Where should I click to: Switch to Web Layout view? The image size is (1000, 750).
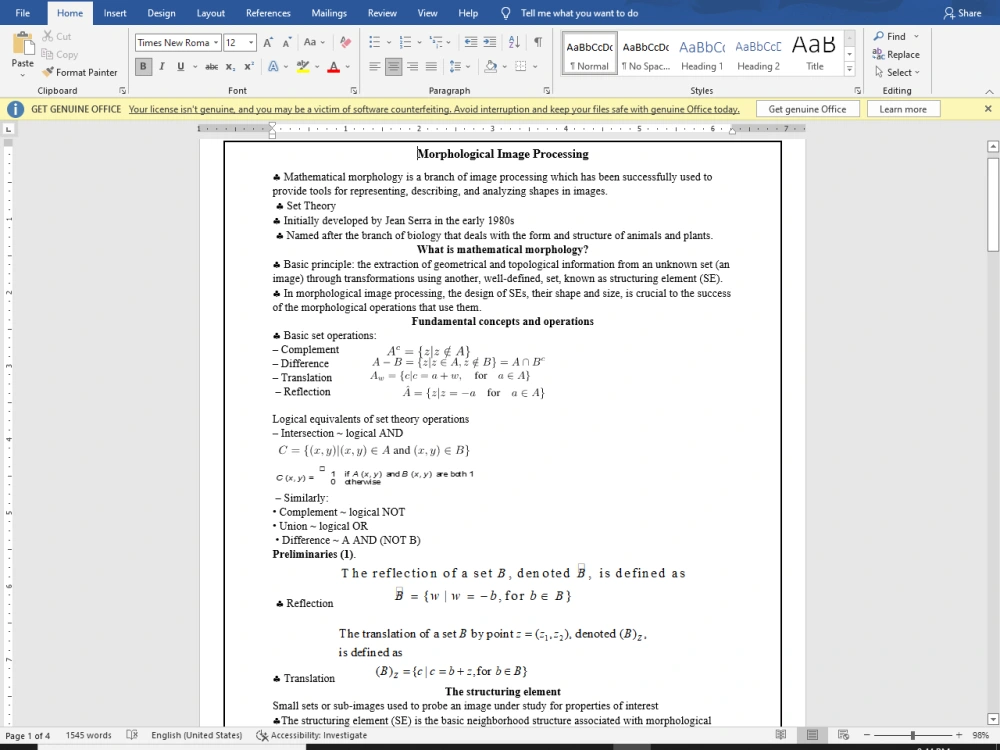tap(843, 735)
